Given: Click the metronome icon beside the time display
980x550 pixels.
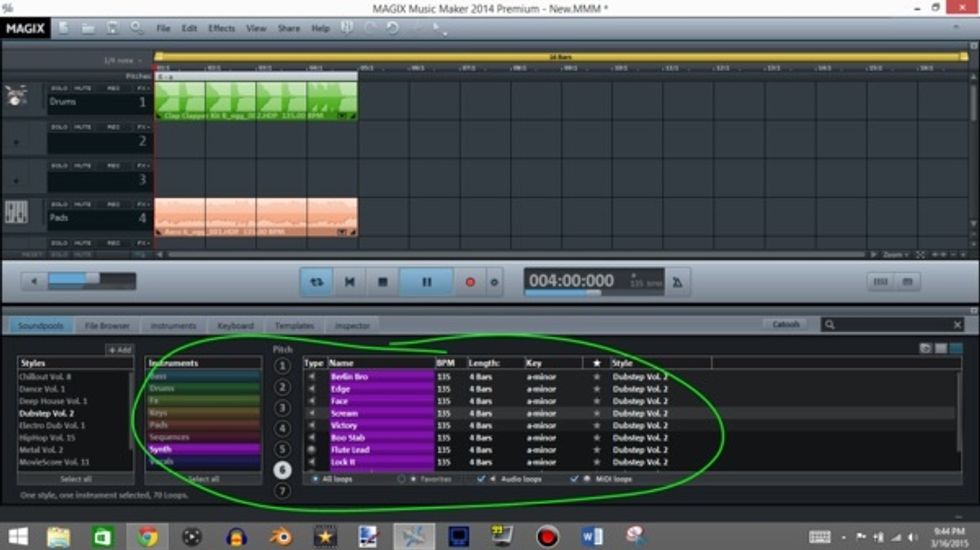Looking at the screenshot, I should click(x=677, y=282).
